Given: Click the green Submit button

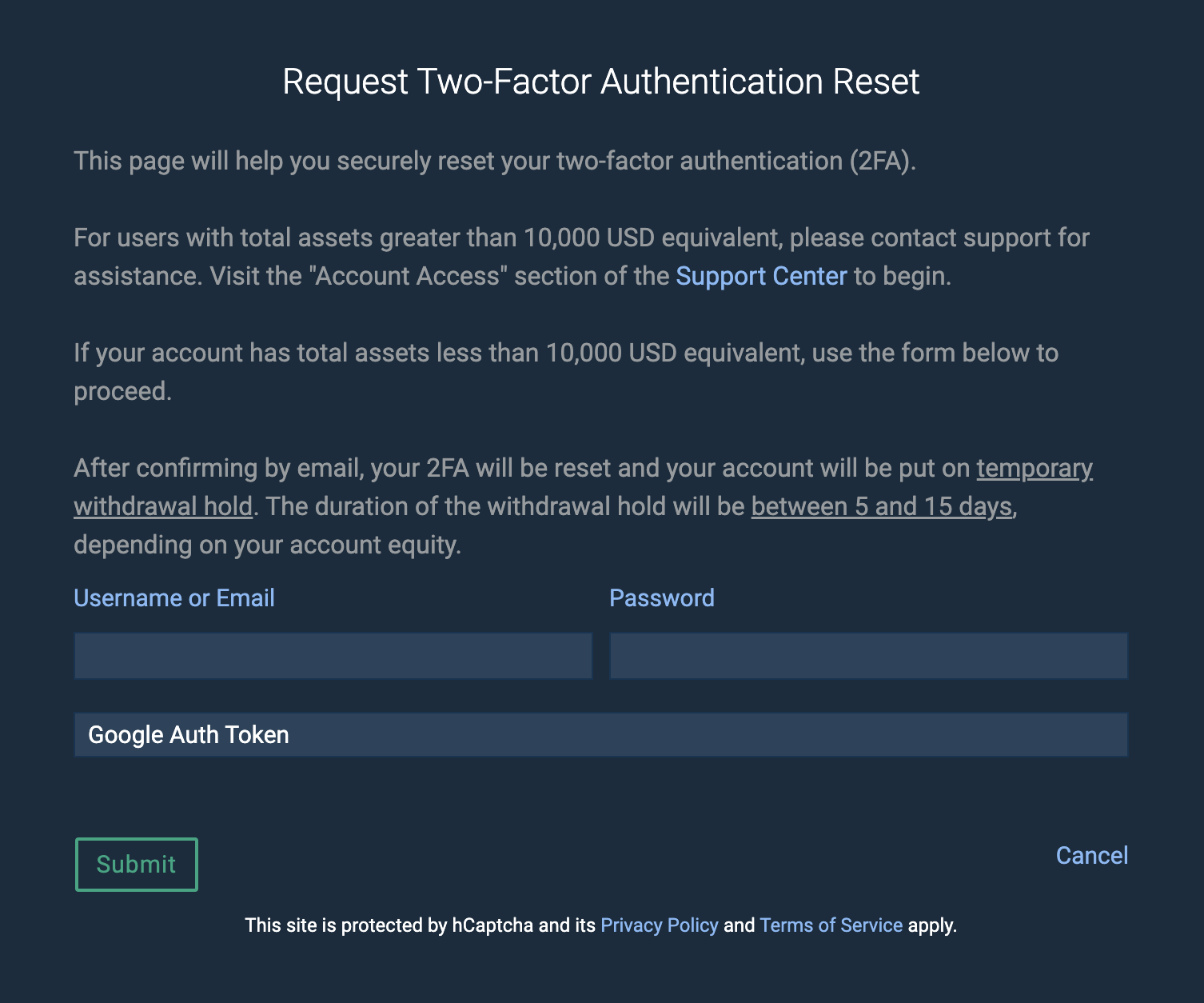Looking at the screenshot, I should point(137,865).
